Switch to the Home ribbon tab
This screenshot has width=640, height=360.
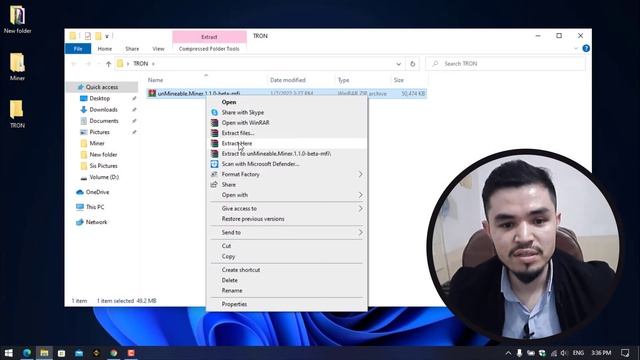(105, 49)
